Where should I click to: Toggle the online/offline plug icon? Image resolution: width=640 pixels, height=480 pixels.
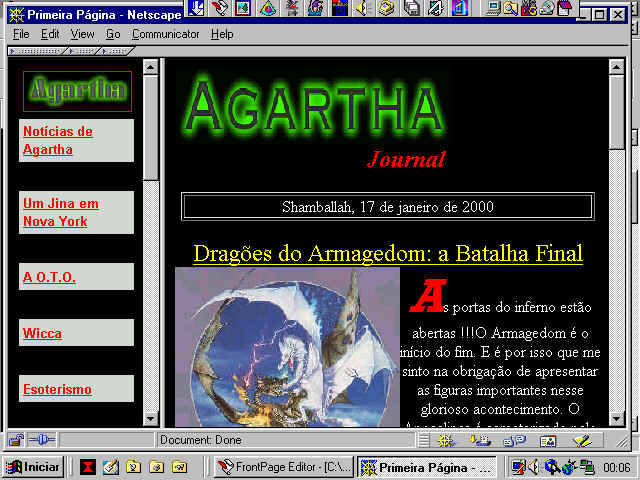(42, 440)
